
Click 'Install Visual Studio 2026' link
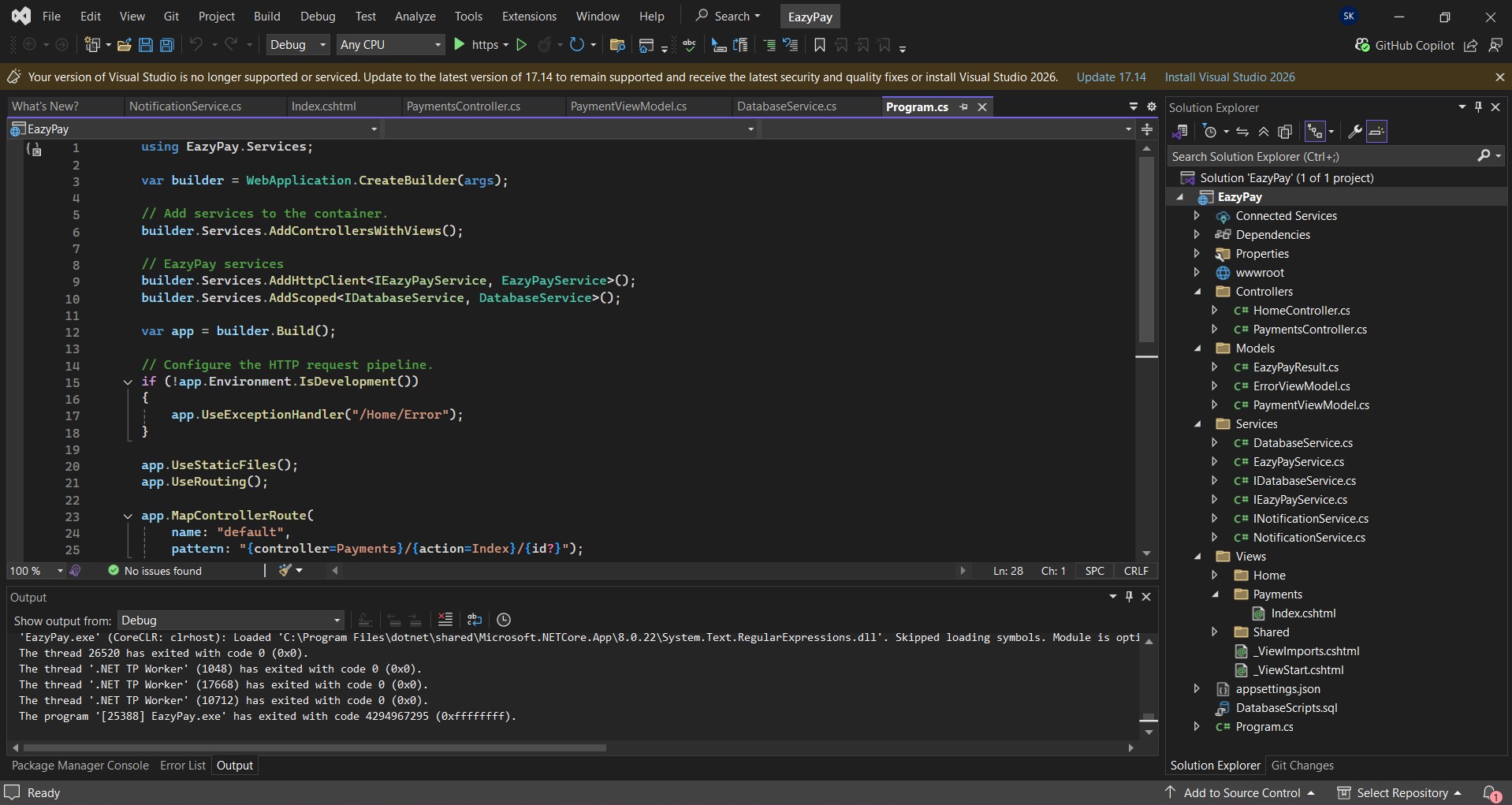(1229, 77)
